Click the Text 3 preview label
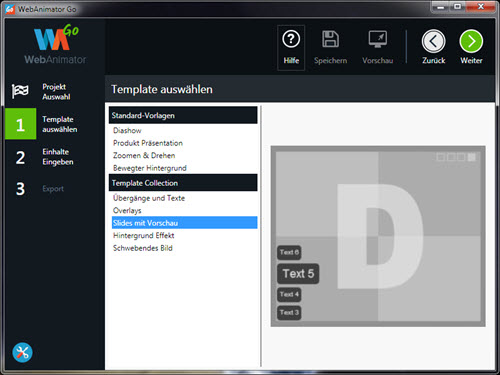The width and height of the screenshot is (500, 375). point(289,313)
